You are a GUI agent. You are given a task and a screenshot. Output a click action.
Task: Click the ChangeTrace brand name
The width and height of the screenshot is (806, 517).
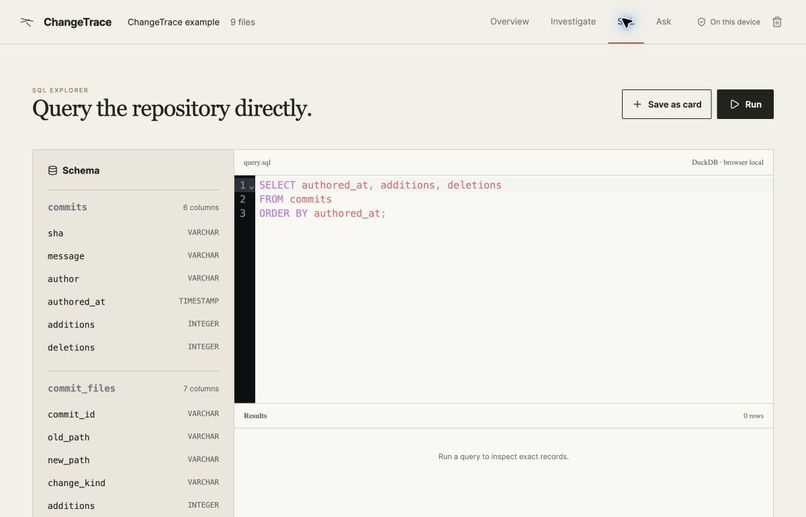coord(78,22)
